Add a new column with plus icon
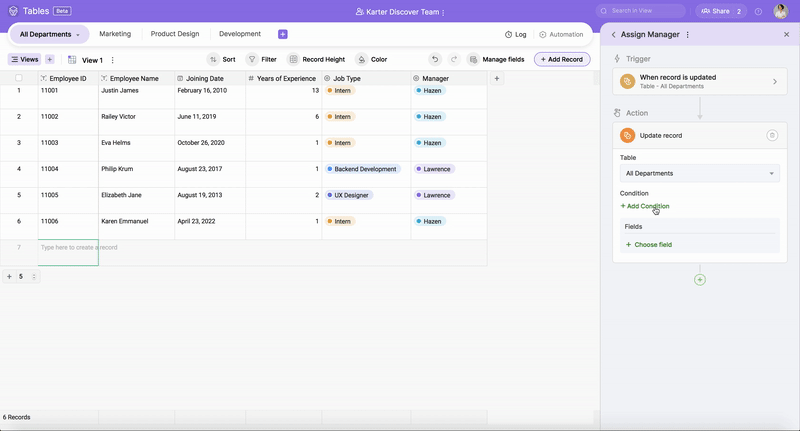Image resolution: width=800 pixels, height=431 pixels. tap(496, 79)
